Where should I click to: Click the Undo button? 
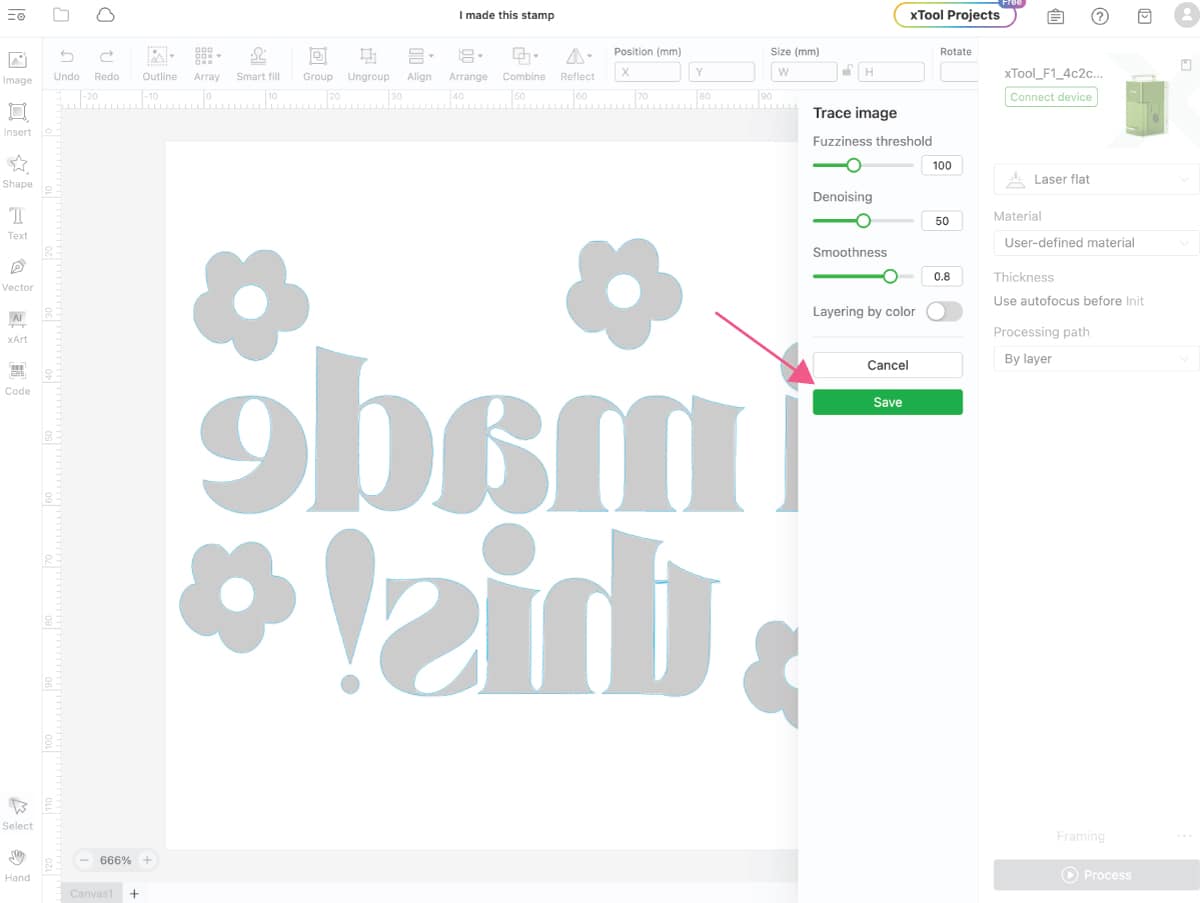tap(66, 62)
